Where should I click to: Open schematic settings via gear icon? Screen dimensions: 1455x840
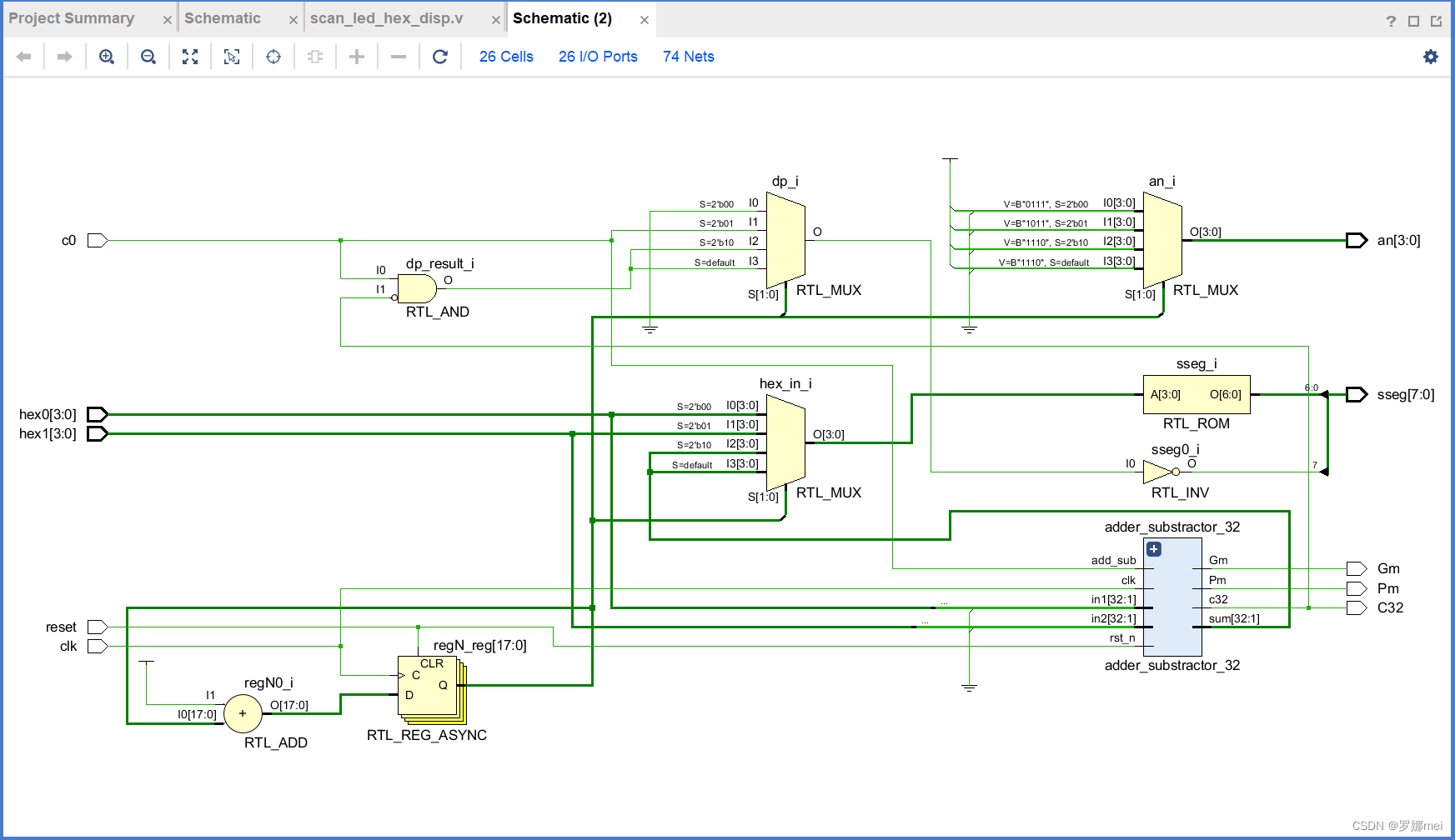1431,57
